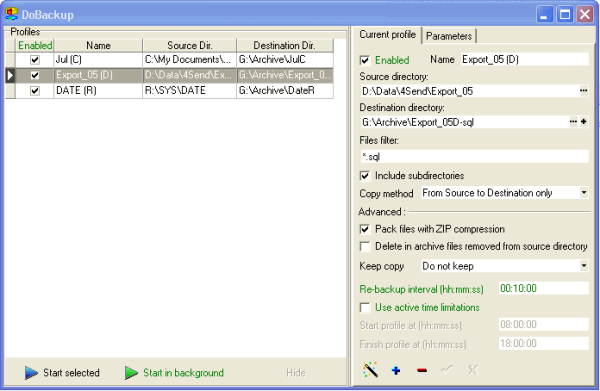Open the Keep copy dropdown

click(x=584, y=266)
